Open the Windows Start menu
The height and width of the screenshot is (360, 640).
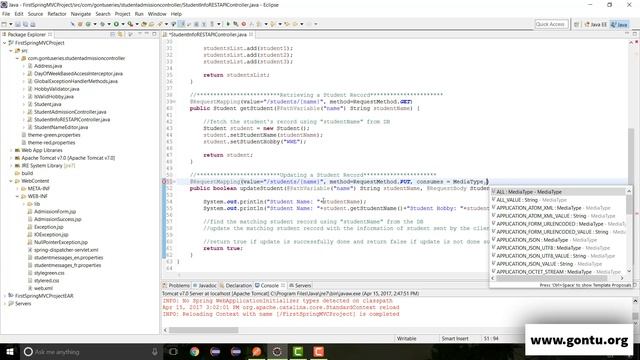coord(10,351)
